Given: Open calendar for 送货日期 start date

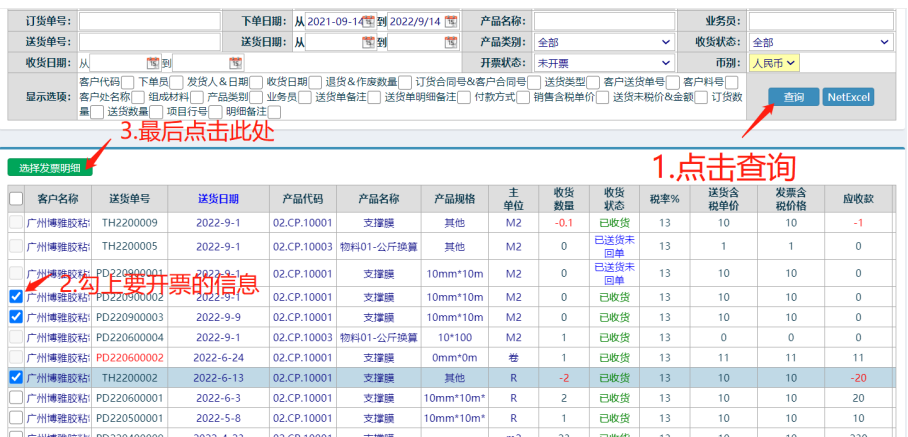Looking at the screenshot, I should tap(368, 42).
